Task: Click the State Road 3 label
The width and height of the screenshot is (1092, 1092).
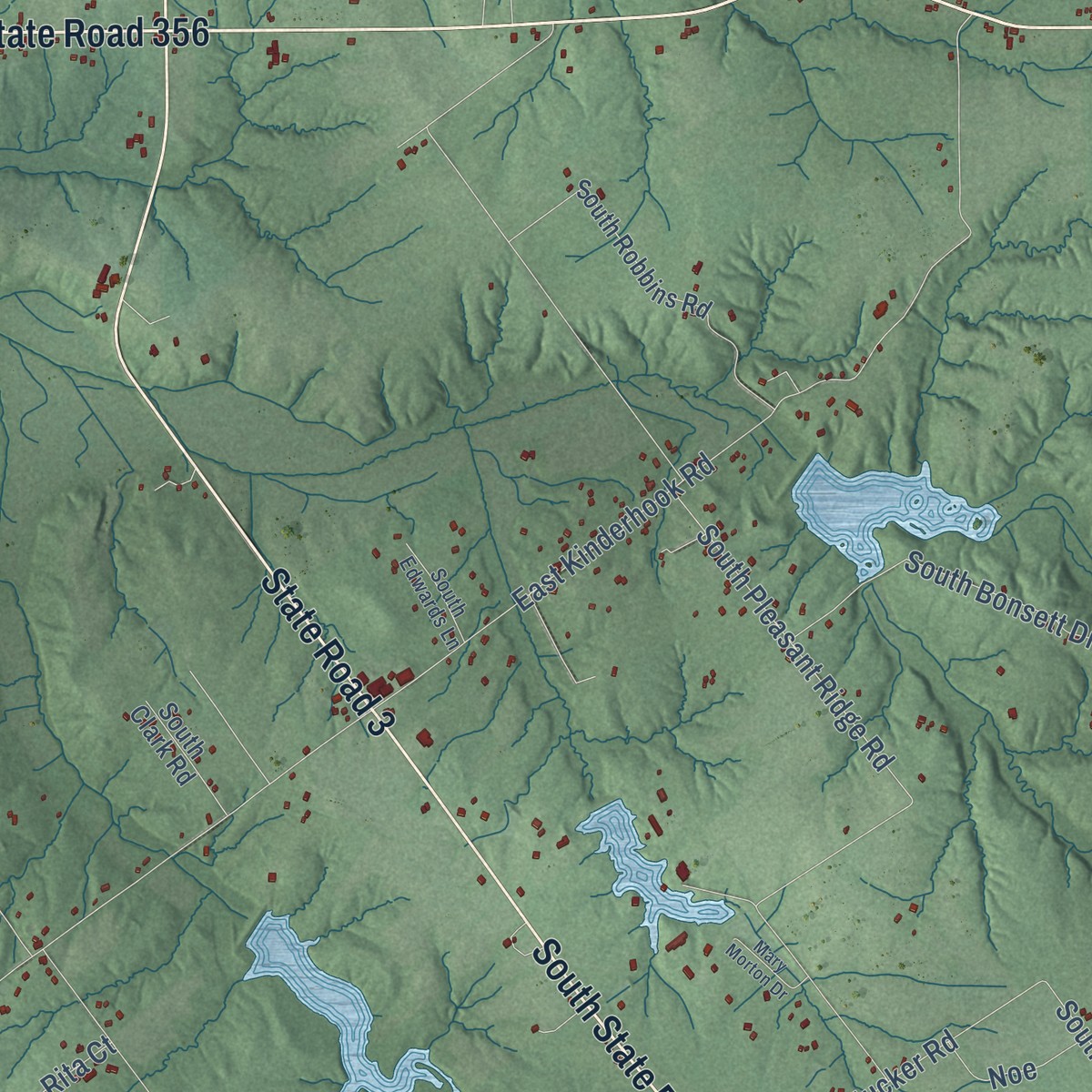Action: (329, 652)
